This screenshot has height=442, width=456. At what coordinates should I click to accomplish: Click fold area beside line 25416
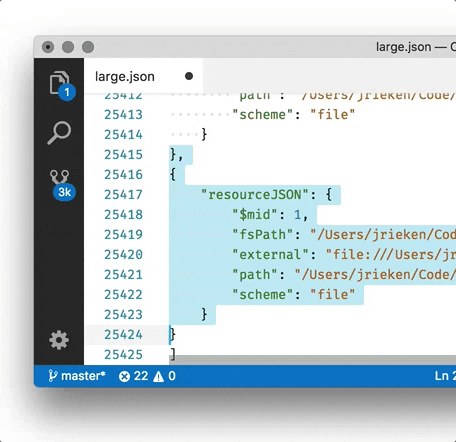[x=156, y=174]
